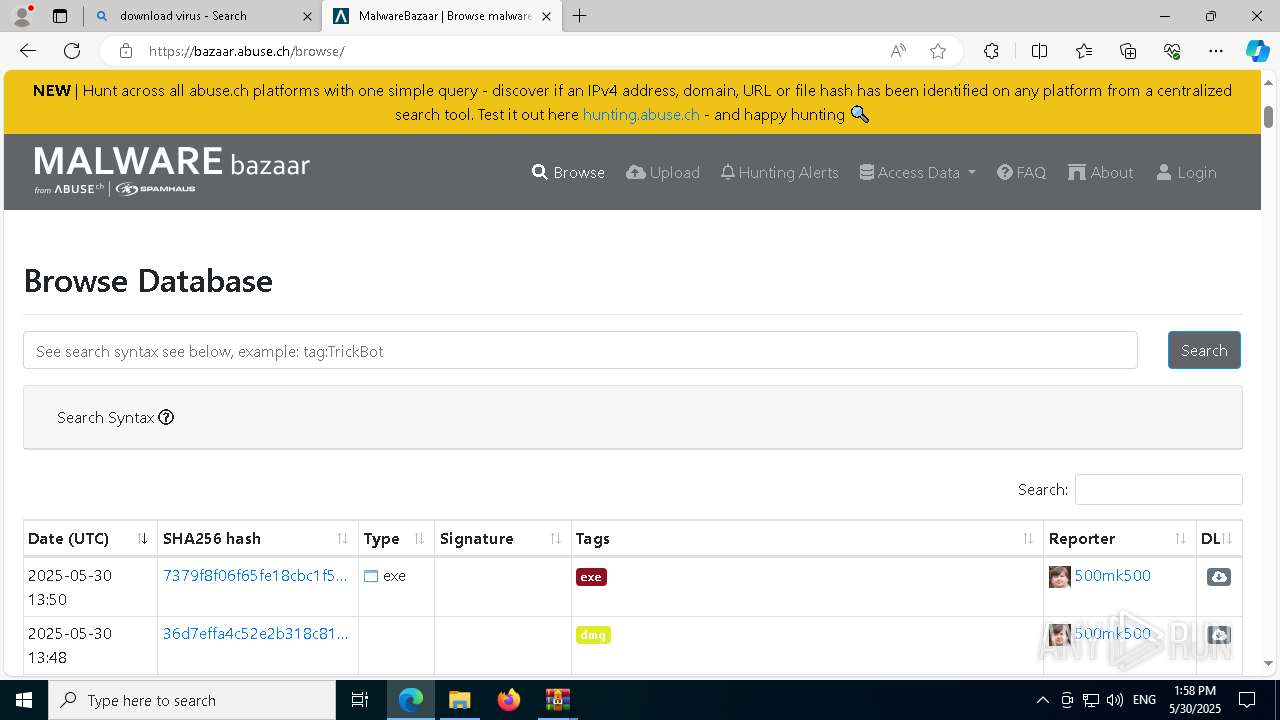Sort table by Date (UTC)

click(90, 538)
